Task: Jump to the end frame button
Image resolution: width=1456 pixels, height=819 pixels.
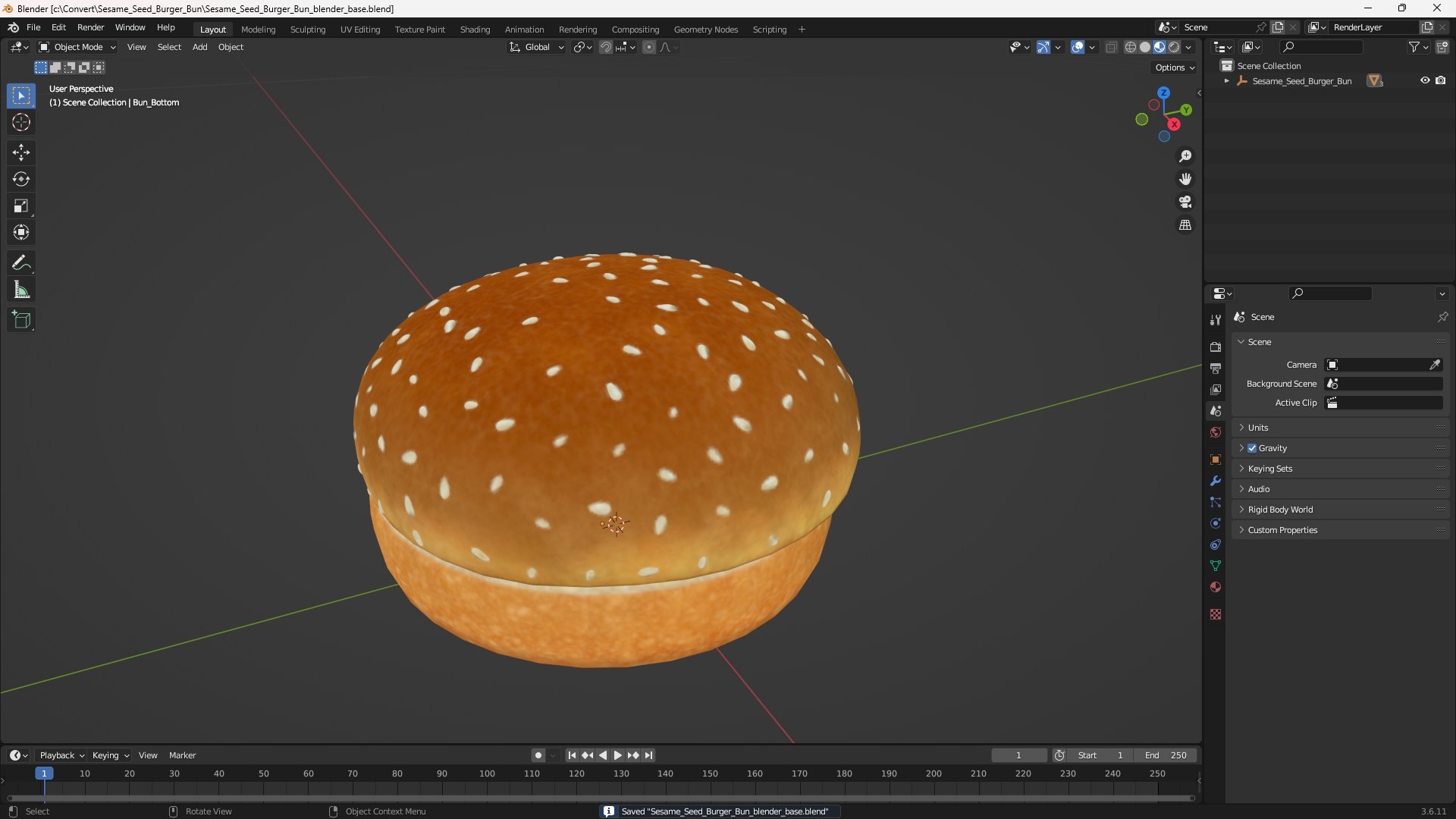Action: 649,755
